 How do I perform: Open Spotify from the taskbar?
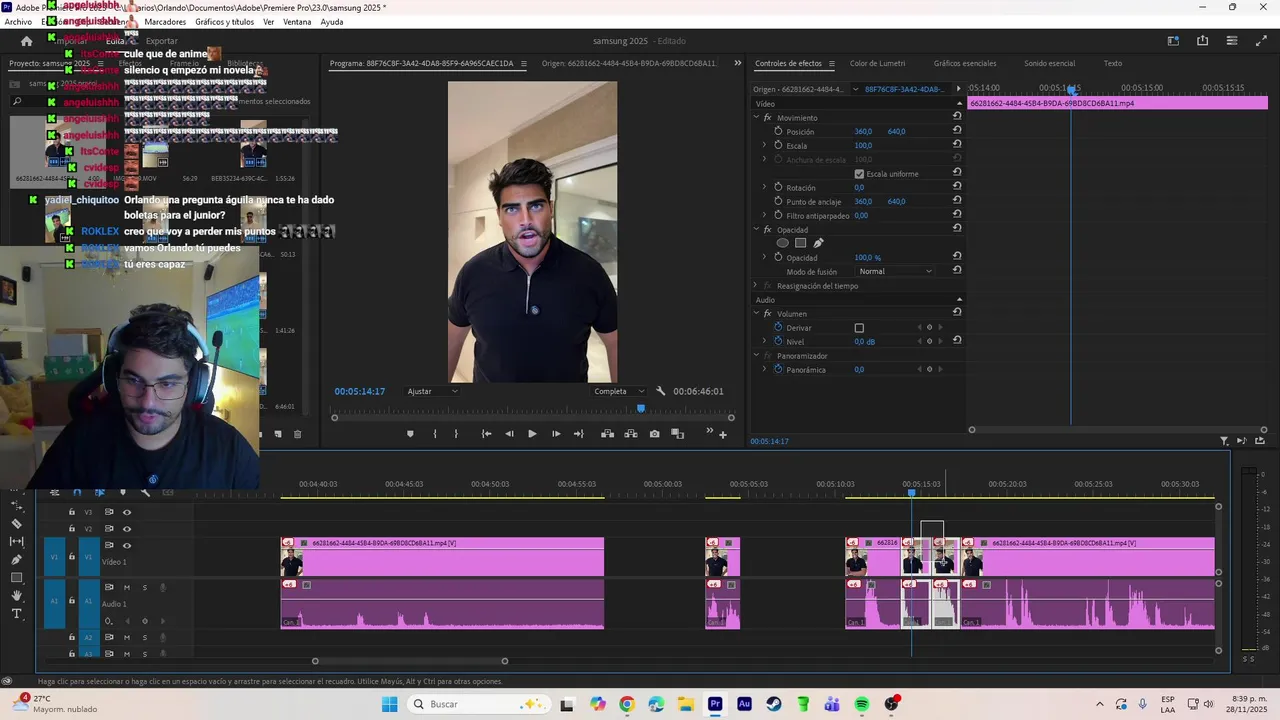(862, 704)
